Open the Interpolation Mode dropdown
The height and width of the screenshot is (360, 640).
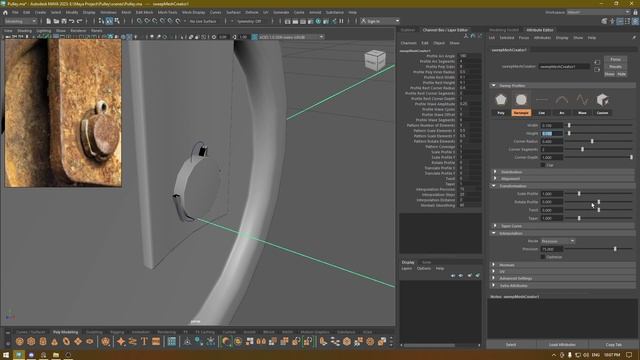point(558,241)
